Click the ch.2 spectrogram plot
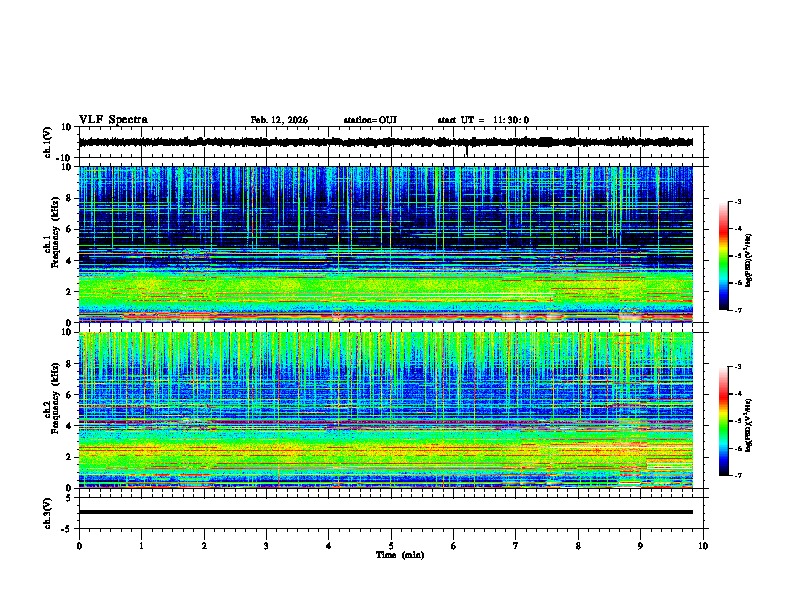The image size is (792, 612). [x=385, y=410]
